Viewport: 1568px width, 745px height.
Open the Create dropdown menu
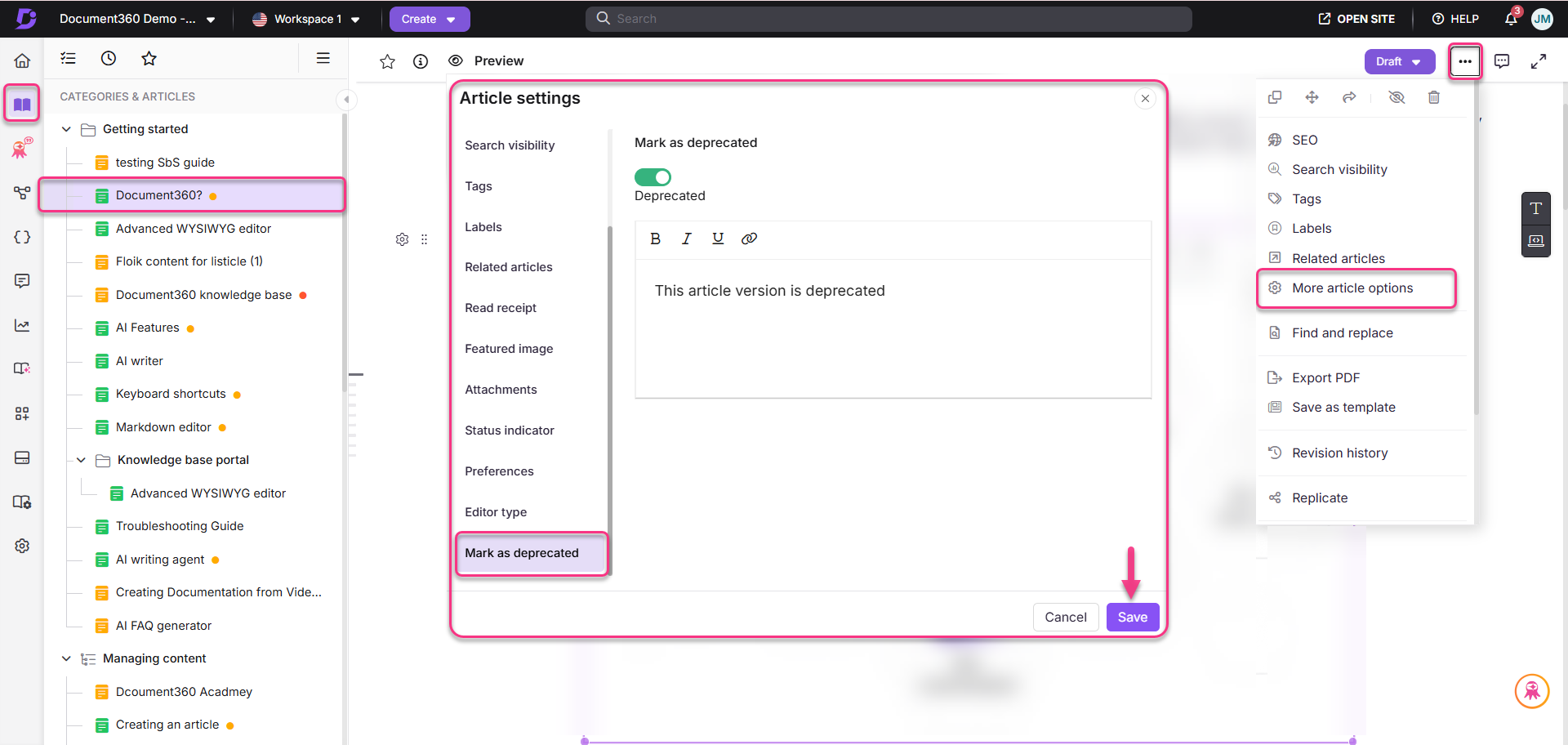(430, 18)
